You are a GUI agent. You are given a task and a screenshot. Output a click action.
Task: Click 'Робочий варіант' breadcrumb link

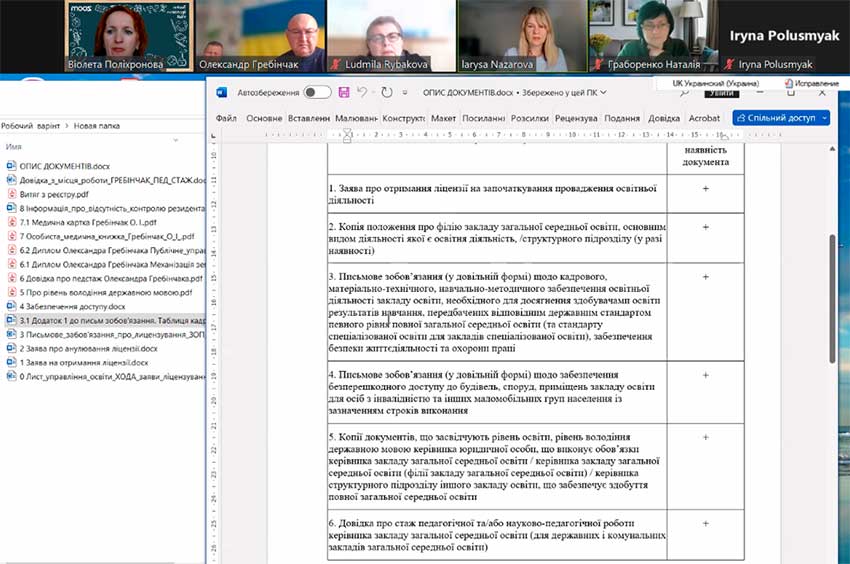pos(30,126)
